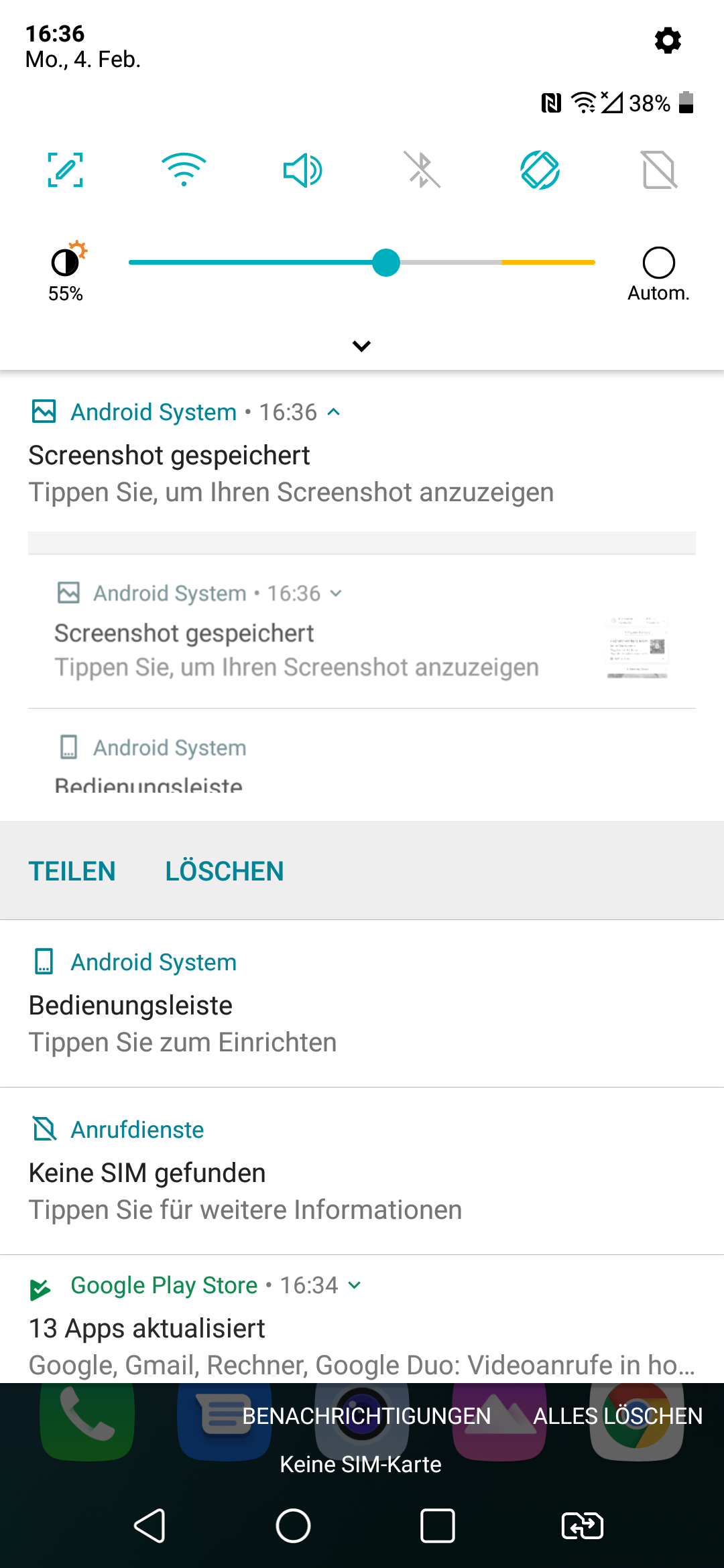Open settings via the gear icon

(668, 41)
